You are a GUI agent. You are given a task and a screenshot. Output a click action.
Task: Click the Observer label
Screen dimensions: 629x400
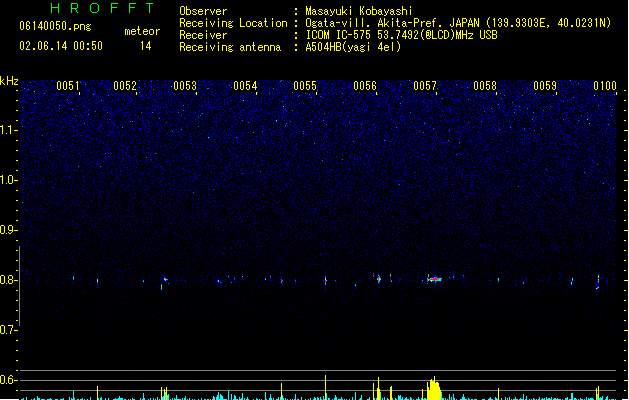(203, 11)
